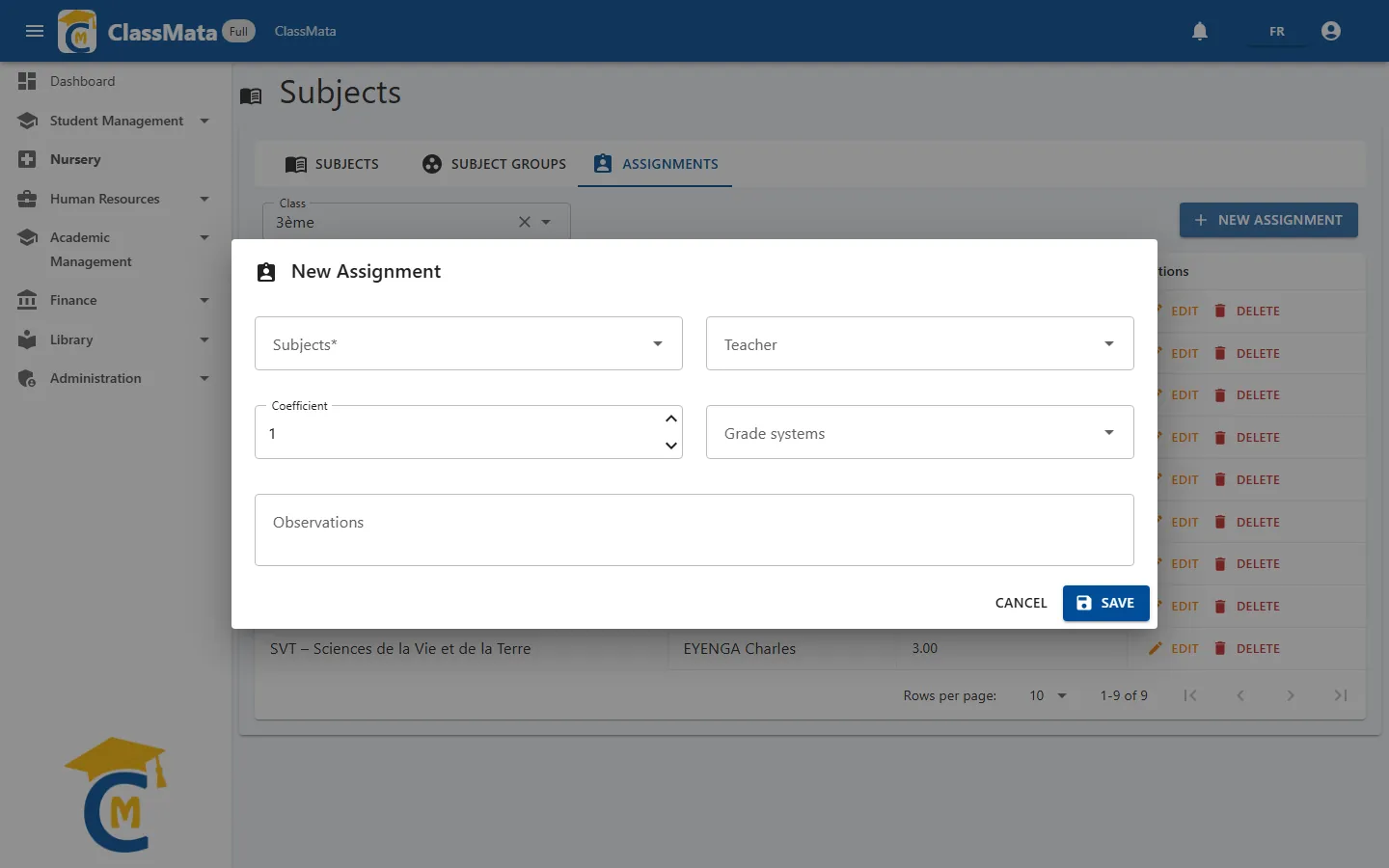Image resolution: width=1389 pixels, height=868 pixels.
Task: Increase the Coefficient value
Action: (671, 419)
